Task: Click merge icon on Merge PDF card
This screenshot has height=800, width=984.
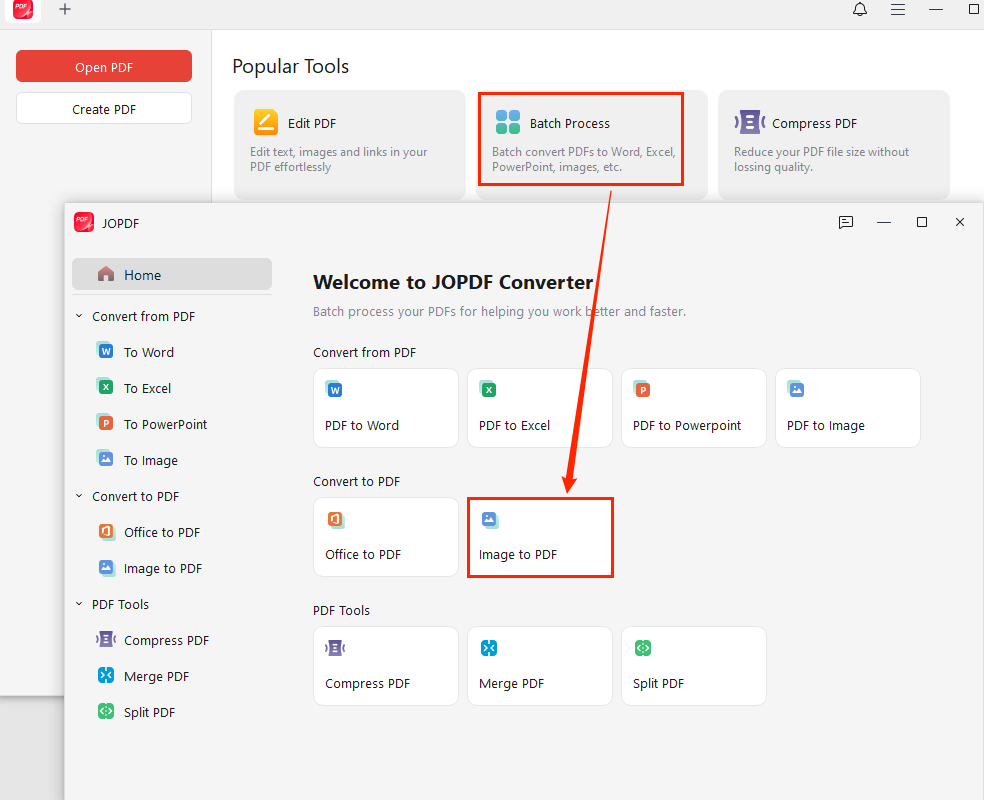Action: [x=489, y=648]
